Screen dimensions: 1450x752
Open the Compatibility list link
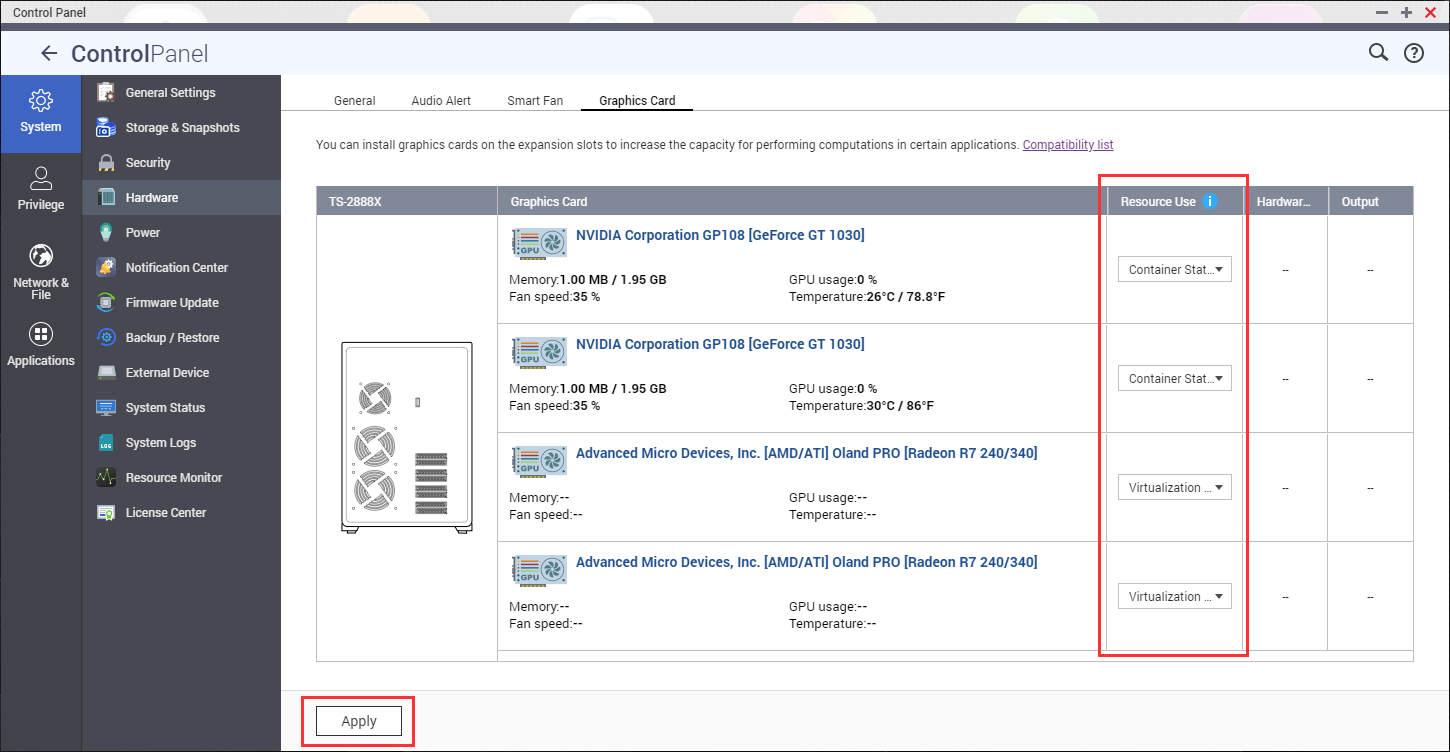point(1067,144)
